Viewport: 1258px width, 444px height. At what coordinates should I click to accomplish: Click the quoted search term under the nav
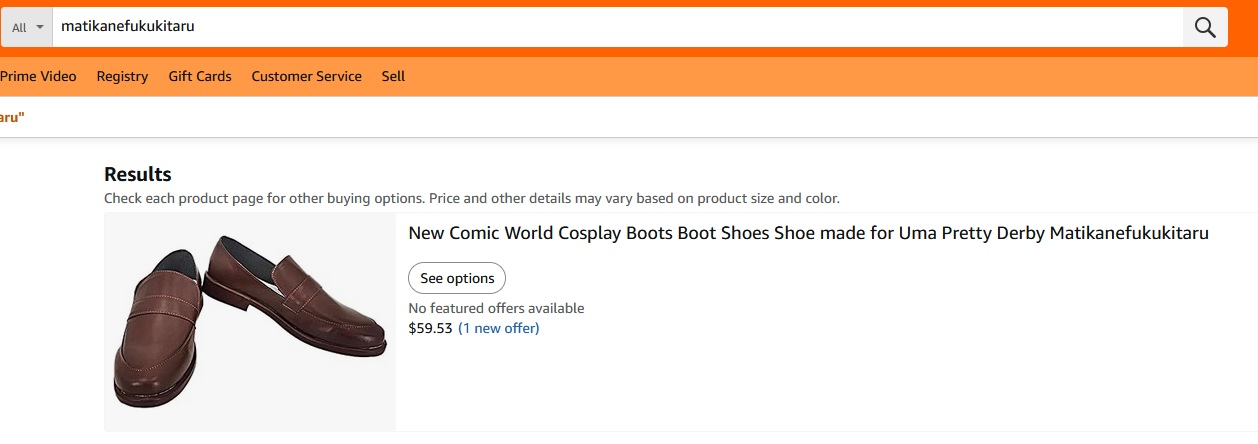[x=11, y=117]
